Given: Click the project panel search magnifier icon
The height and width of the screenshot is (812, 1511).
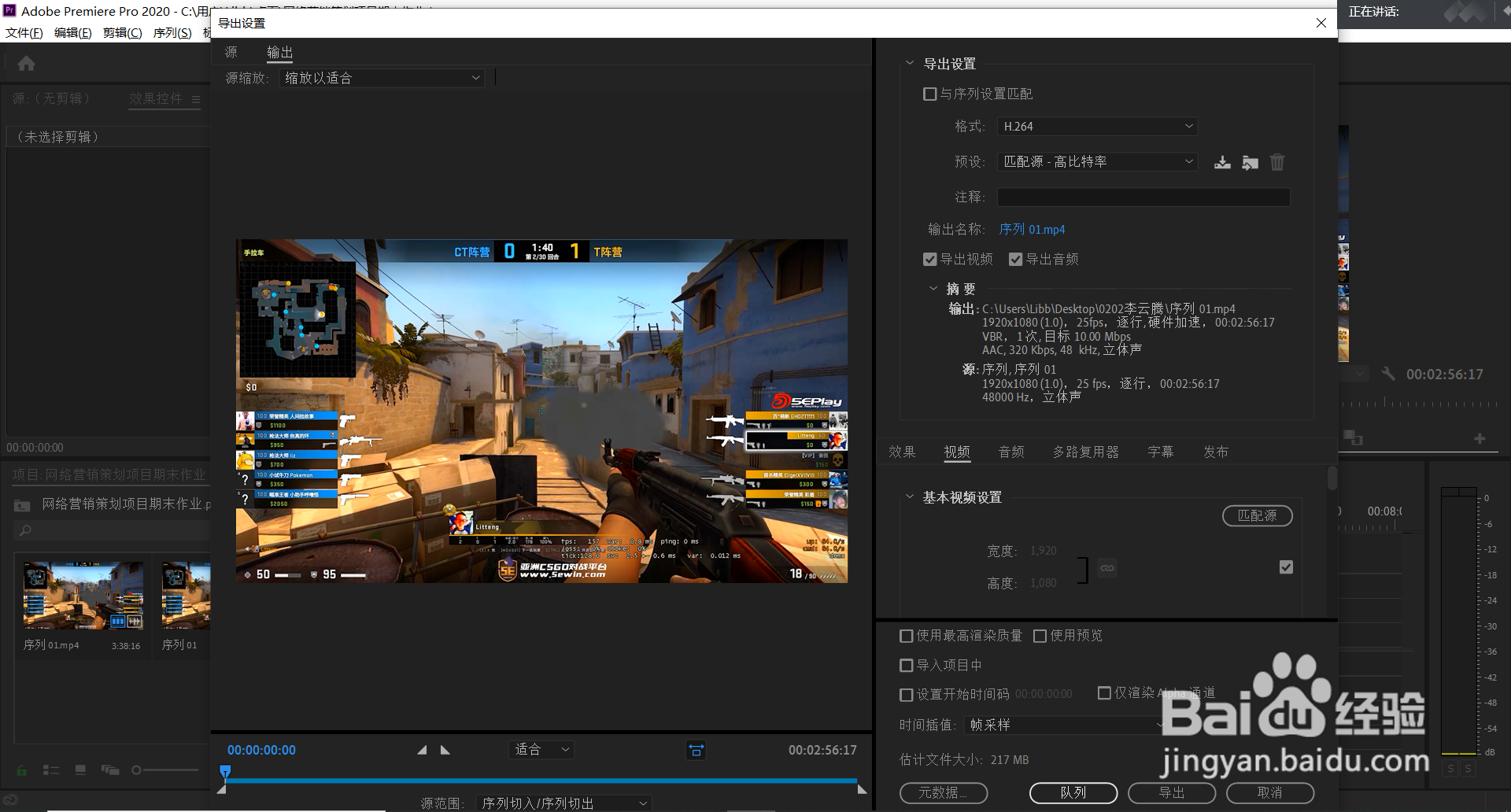Looking at the screenshot, I should (x=25, y=531).
